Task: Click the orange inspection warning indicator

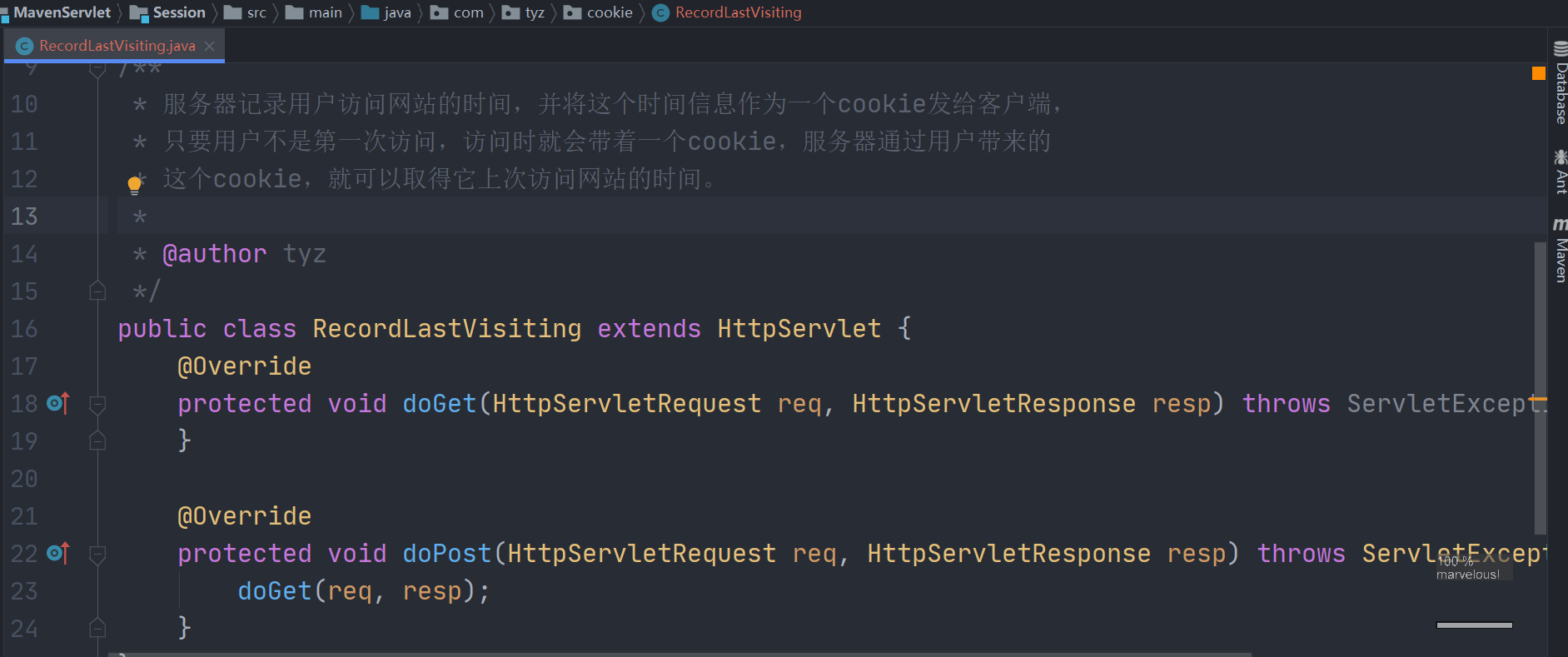Action: [1539, 73]
